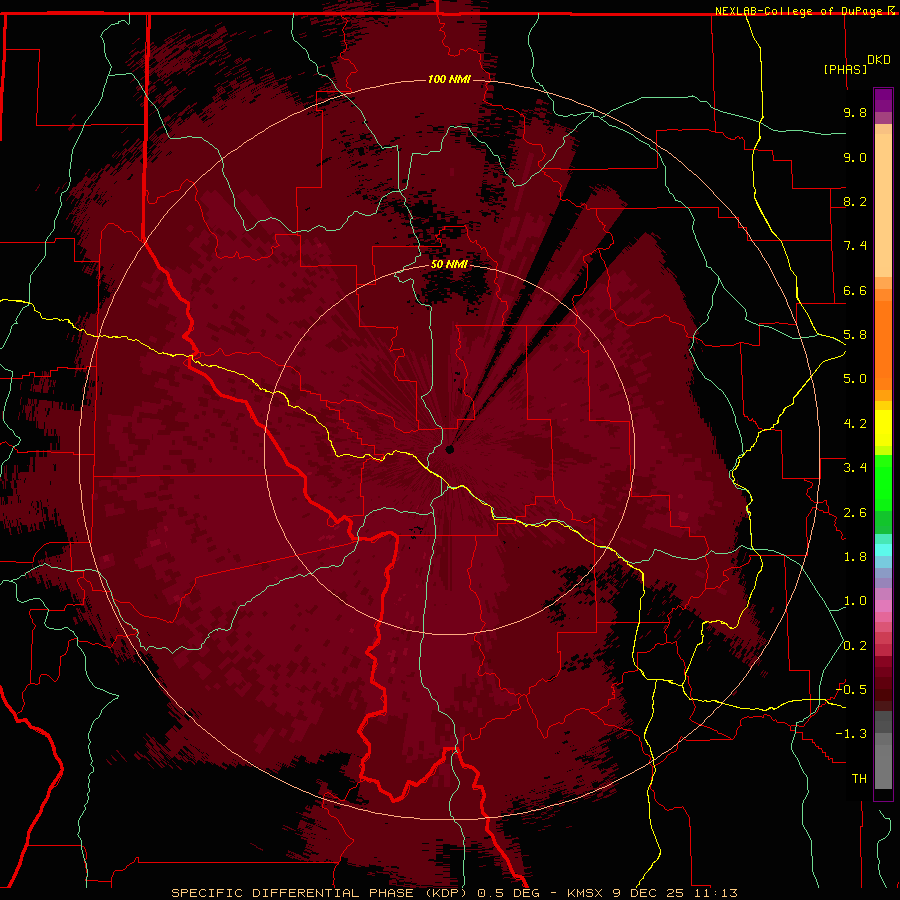The height and width of the screenshot is (900, 900).
Task: Click the 9.8 value on the color scale
Action: coord(855,112)
